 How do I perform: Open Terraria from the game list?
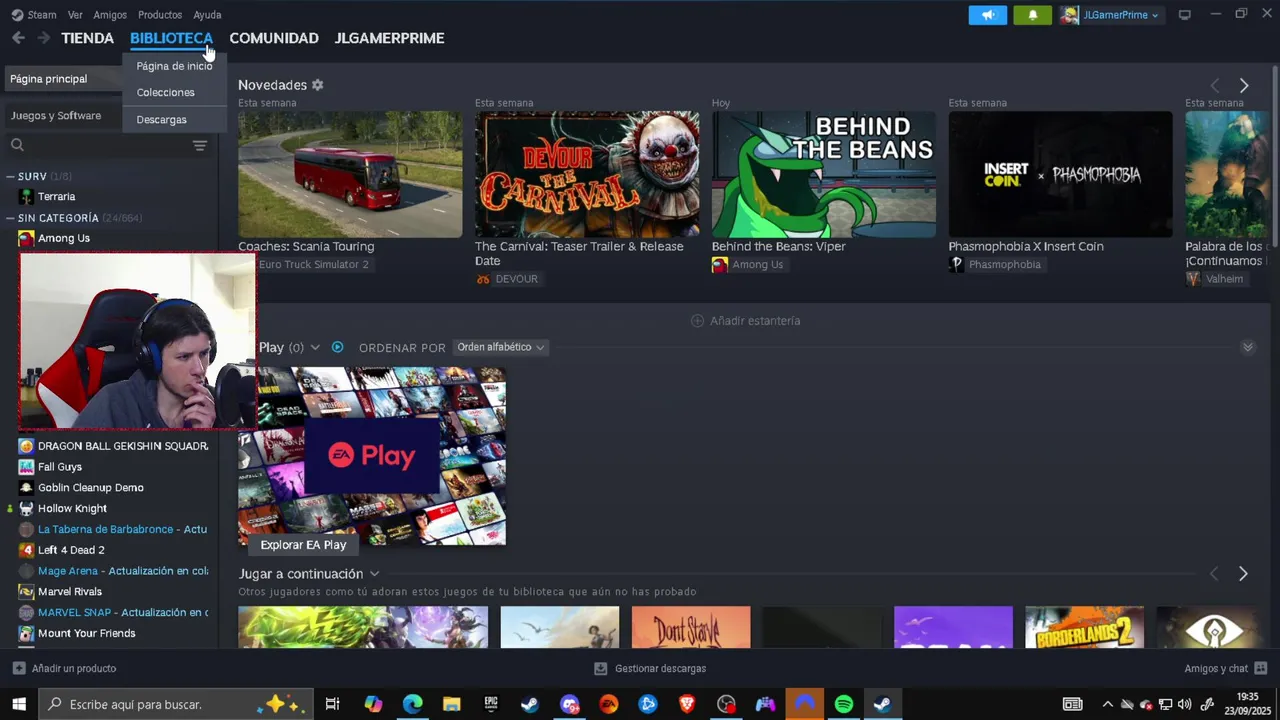pos(56,197)
